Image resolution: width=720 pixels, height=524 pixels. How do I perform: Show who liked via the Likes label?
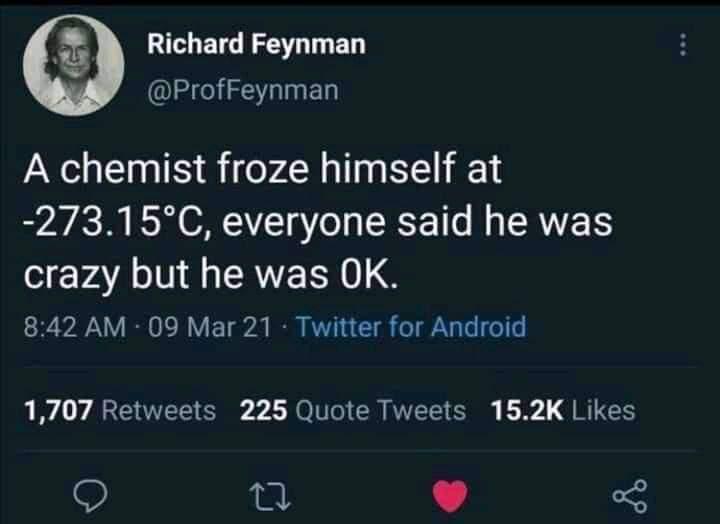[x=603, y=410]
